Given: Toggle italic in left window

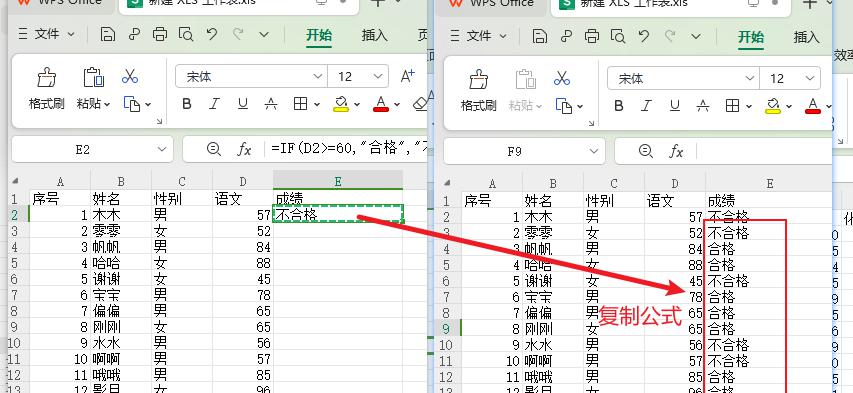Looking at the screenshot, I should (x=215, y=103).
